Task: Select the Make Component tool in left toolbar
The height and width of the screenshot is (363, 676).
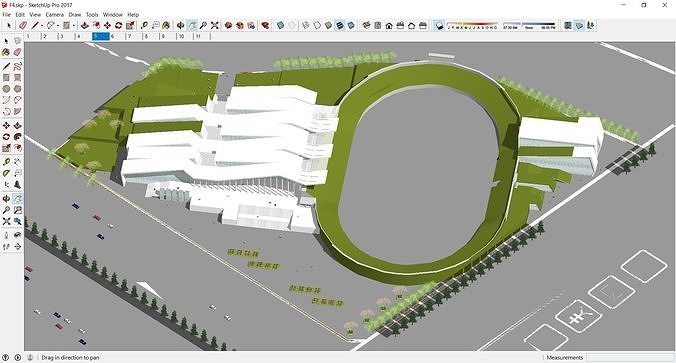Action: (18, 41)
